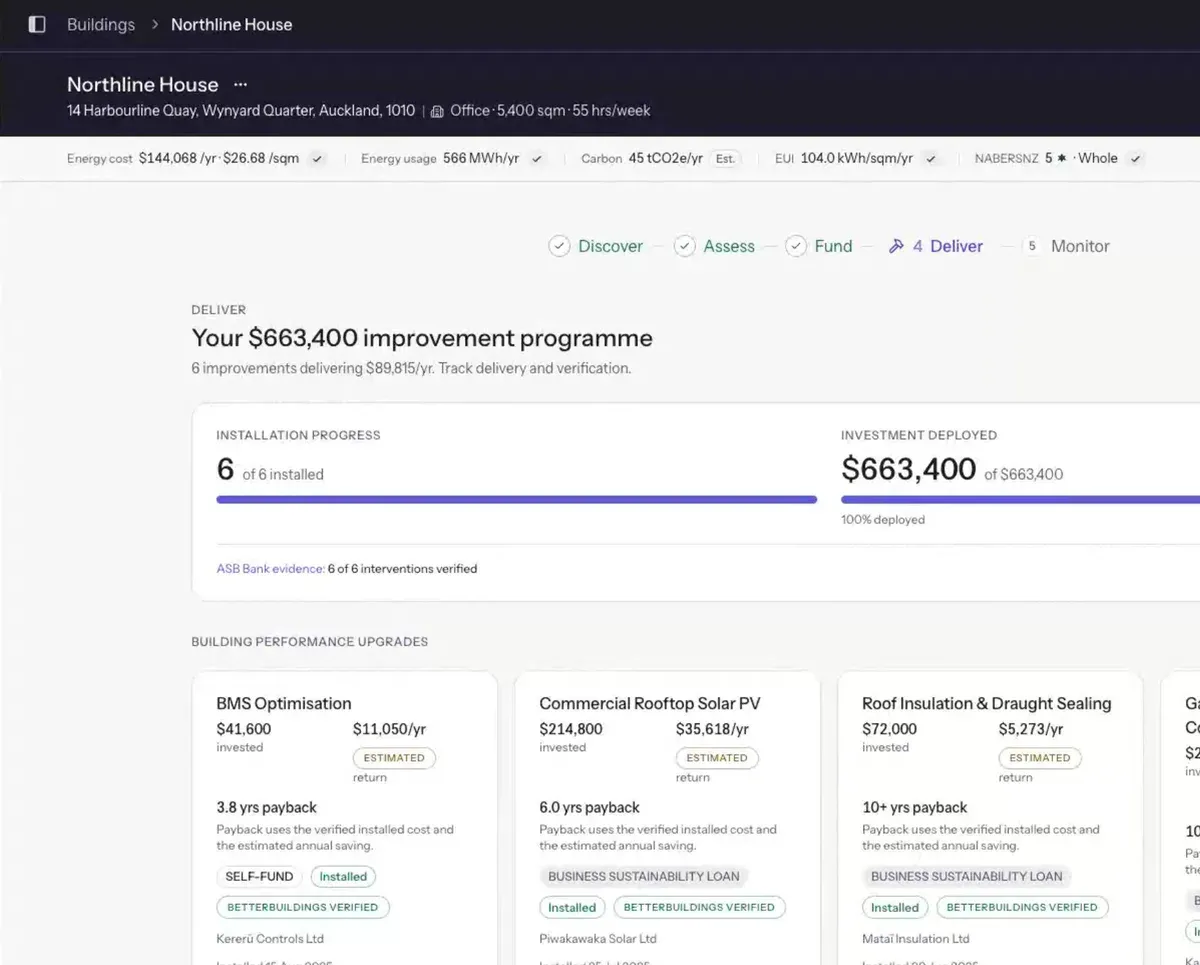Screen dimensions: 1200x965
Task: Click BUSINESS SUSTAINABILITY LOAN tag on Roof Insulation card
Action: 967,877
